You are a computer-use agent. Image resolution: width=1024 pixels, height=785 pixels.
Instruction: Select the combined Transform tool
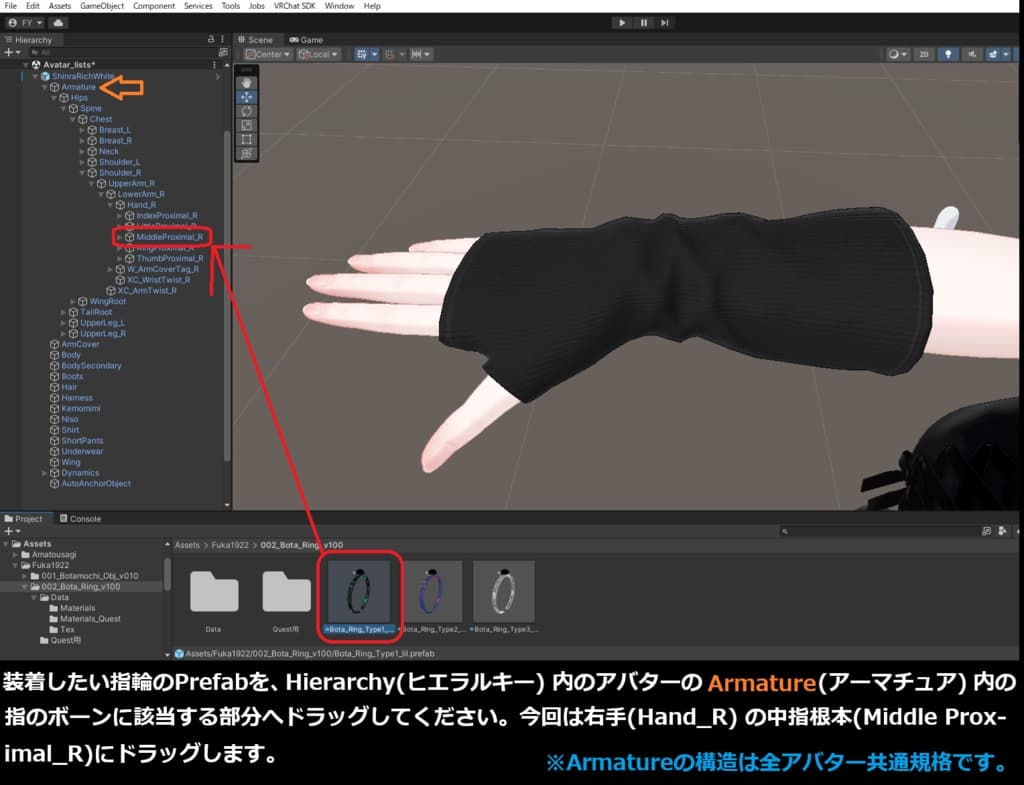point(246,153)
